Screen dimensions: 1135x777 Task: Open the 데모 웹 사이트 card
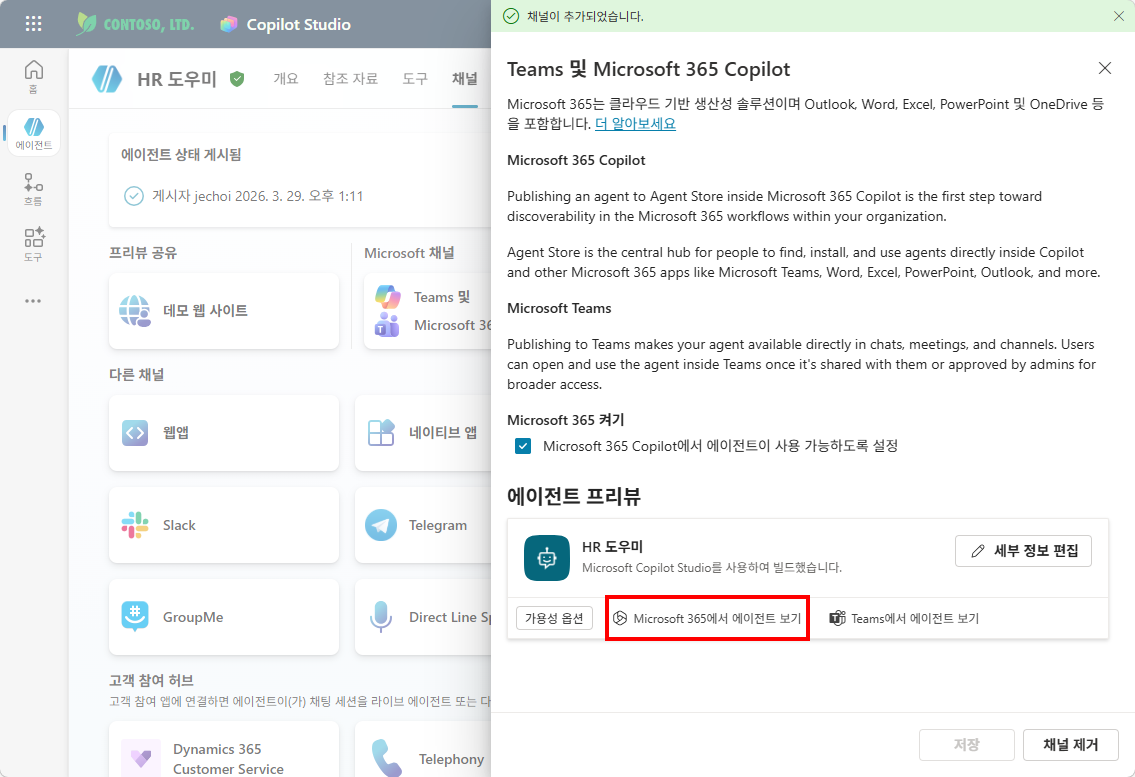pyautogui.click(x=224, y=311)
